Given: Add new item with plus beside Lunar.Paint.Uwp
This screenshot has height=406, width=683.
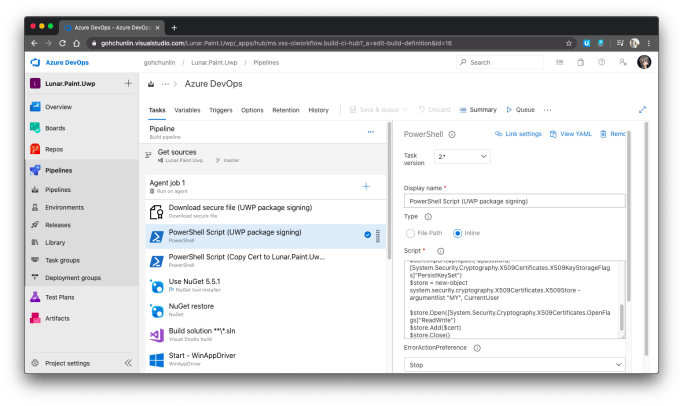Looking at the screenshot, I should [128, 83].
